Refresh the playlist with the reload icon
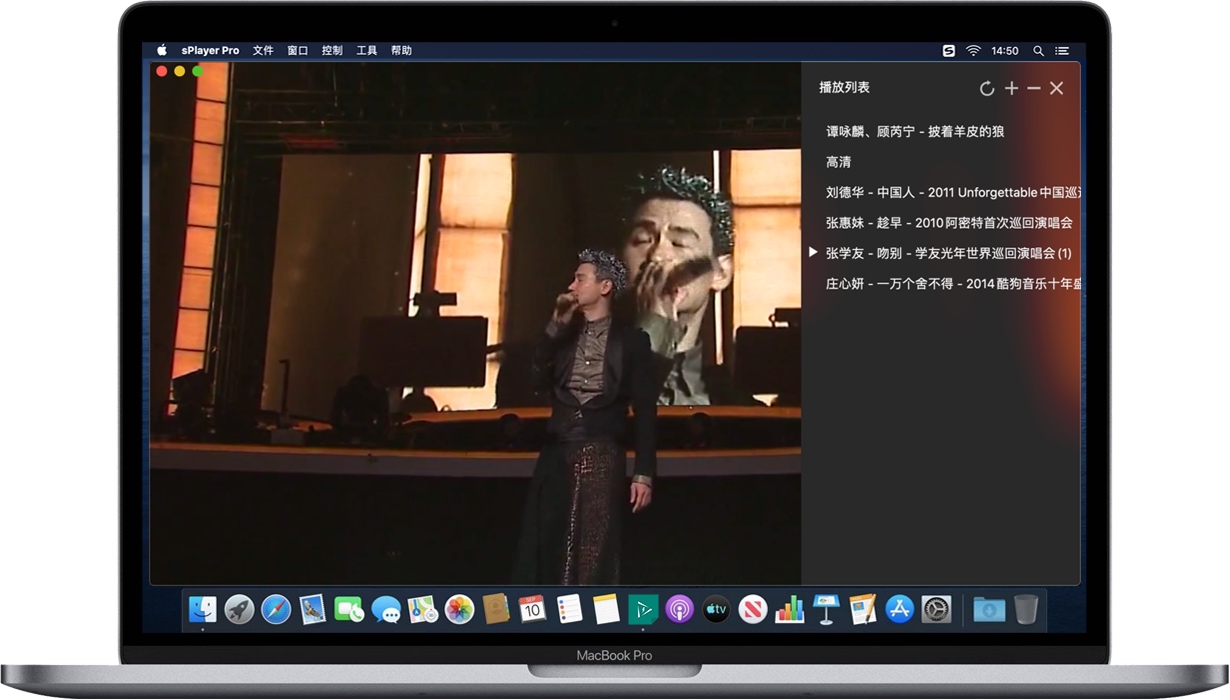The image size is (1230, 700). pos(986,89)
